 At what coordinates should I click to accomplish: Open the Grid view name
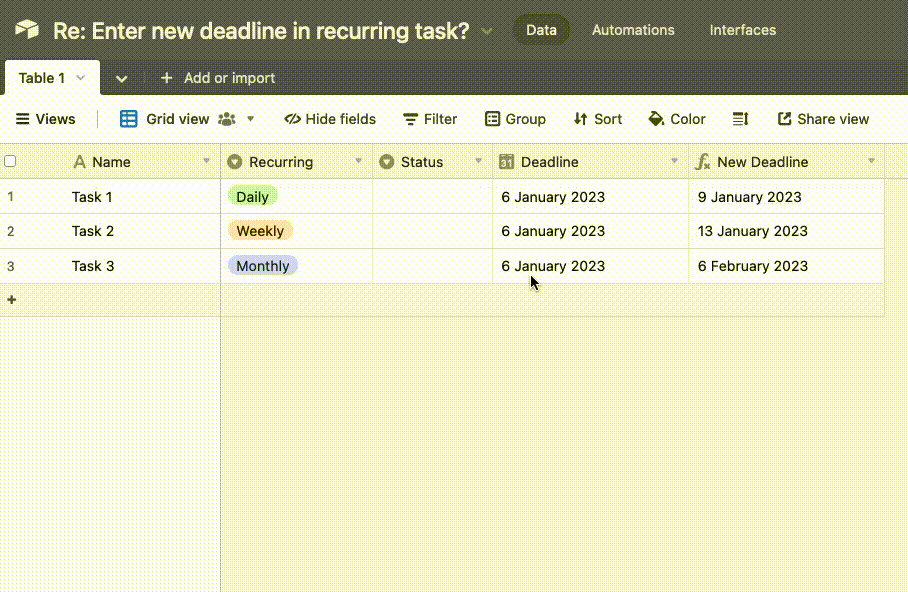pyautogui.click(x=177, y=119)
